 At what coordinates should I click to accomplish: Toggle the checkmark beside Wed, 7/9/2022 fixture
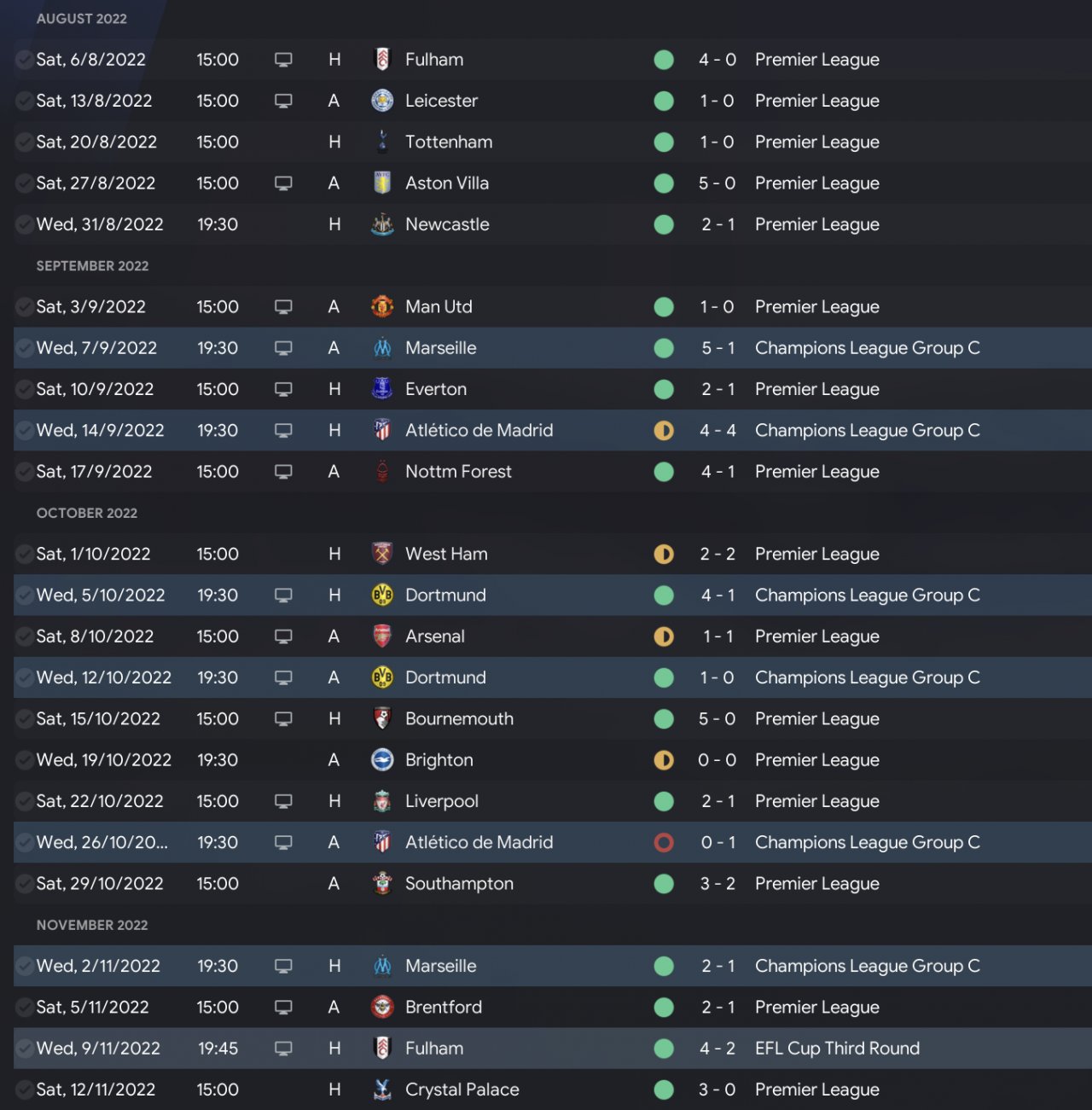[x=25, y=348]
